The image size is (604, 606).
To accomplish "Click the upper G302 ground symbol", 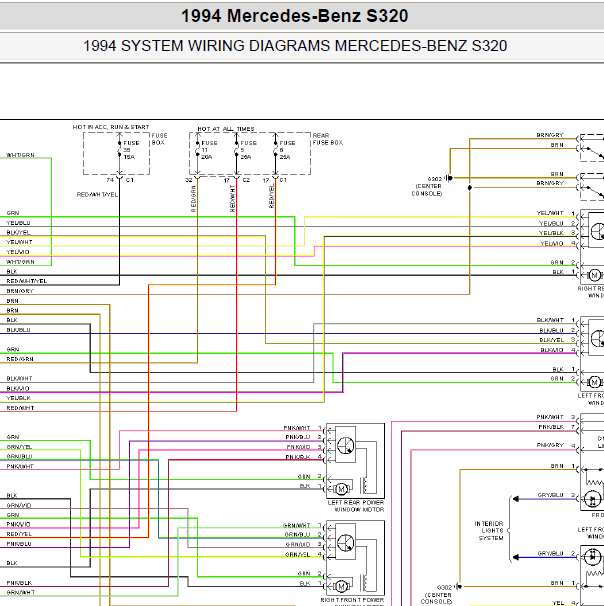I will (x=449, y=178).
